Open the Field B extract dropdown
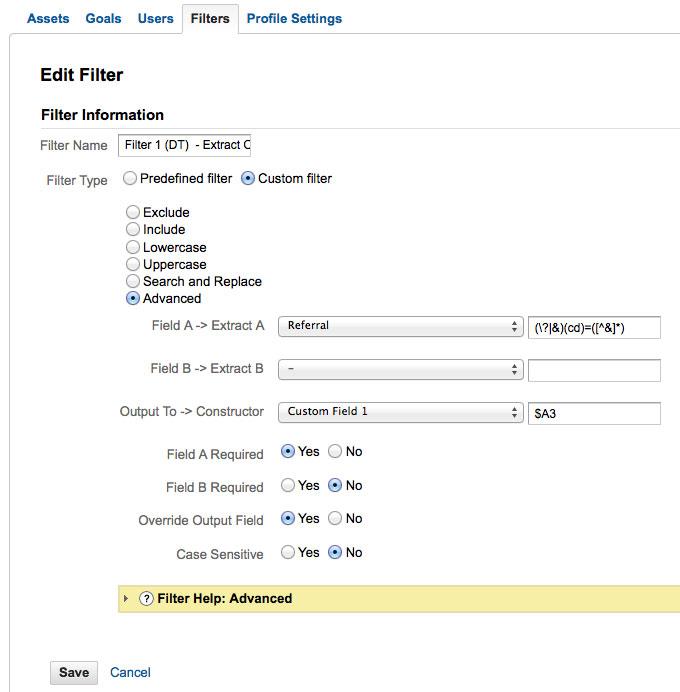This screenshot has width=680, height=692. (400, 369)
